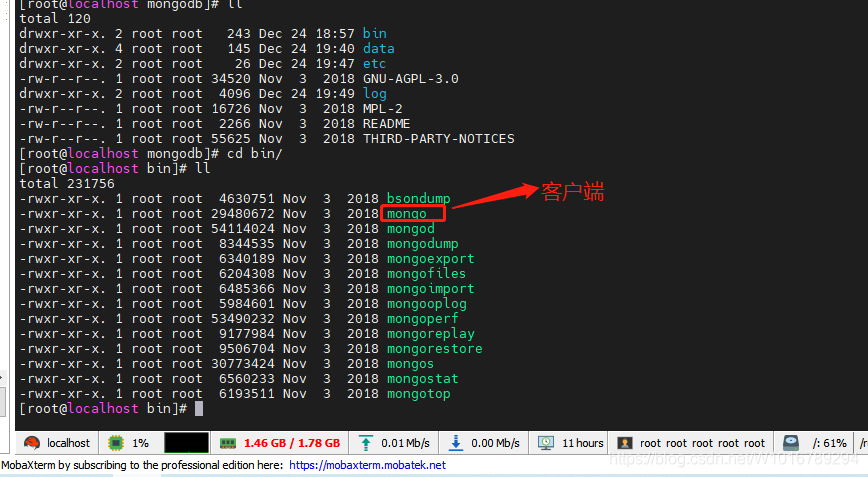The height and width of the screenshot is (477, 868).
Task: Click the 30773424 file size value
Action: pyautogui.click(x=242, y=364)
